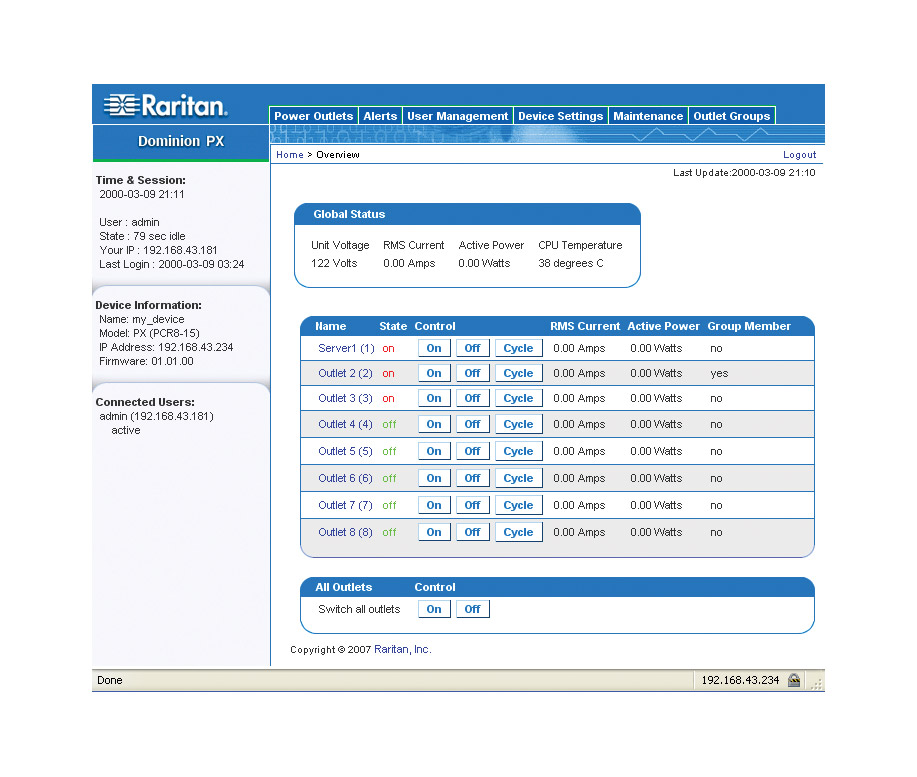Click the security lock icon in status bar

pos(794,680)
